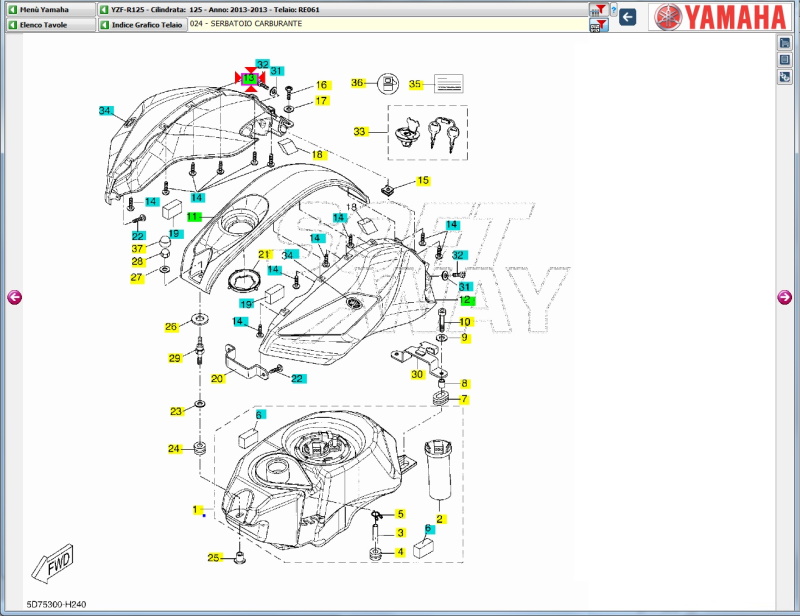The width and height of the screenshot is (800, 616).
Task: Open Elenco Tavole list
Action: coord(49,24)
